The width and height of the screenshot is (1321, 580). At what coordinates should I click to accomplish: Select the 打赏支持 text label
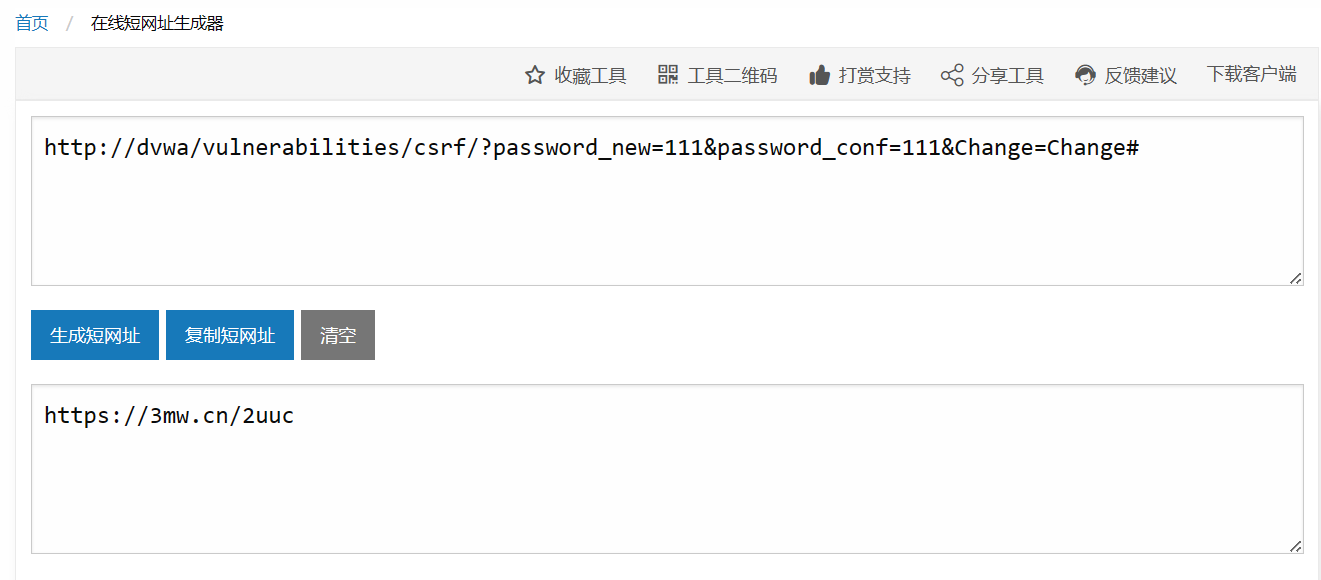tap(875, 75)
